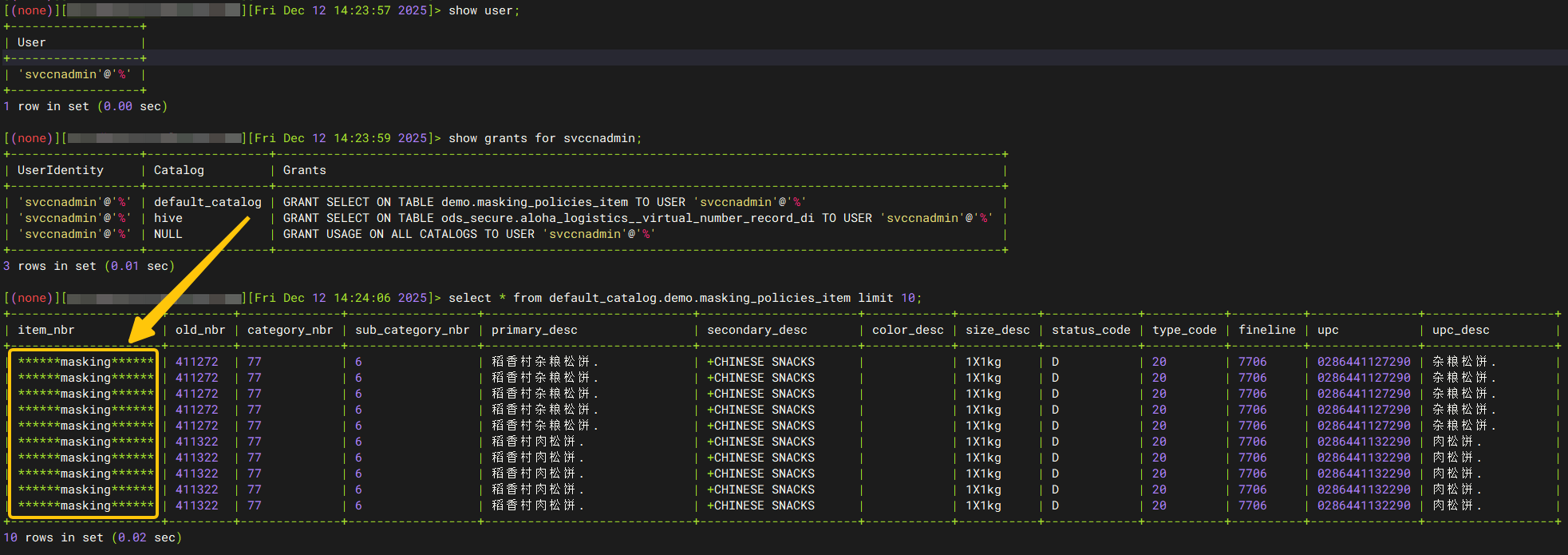Click the 'Catalog' column header
Screen dimensions: 1568x555
pos(179,170)
